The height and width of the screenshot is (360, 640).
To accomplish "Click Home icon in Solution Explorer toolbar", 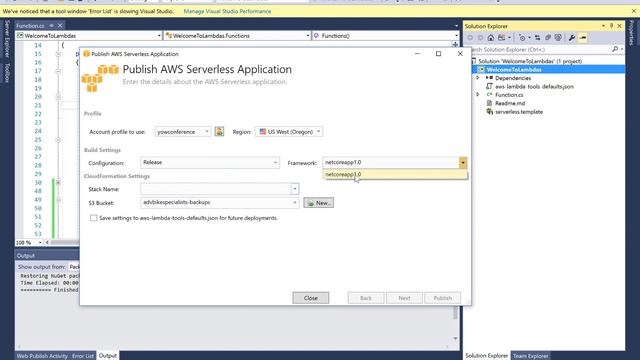I will click(491, 38).
